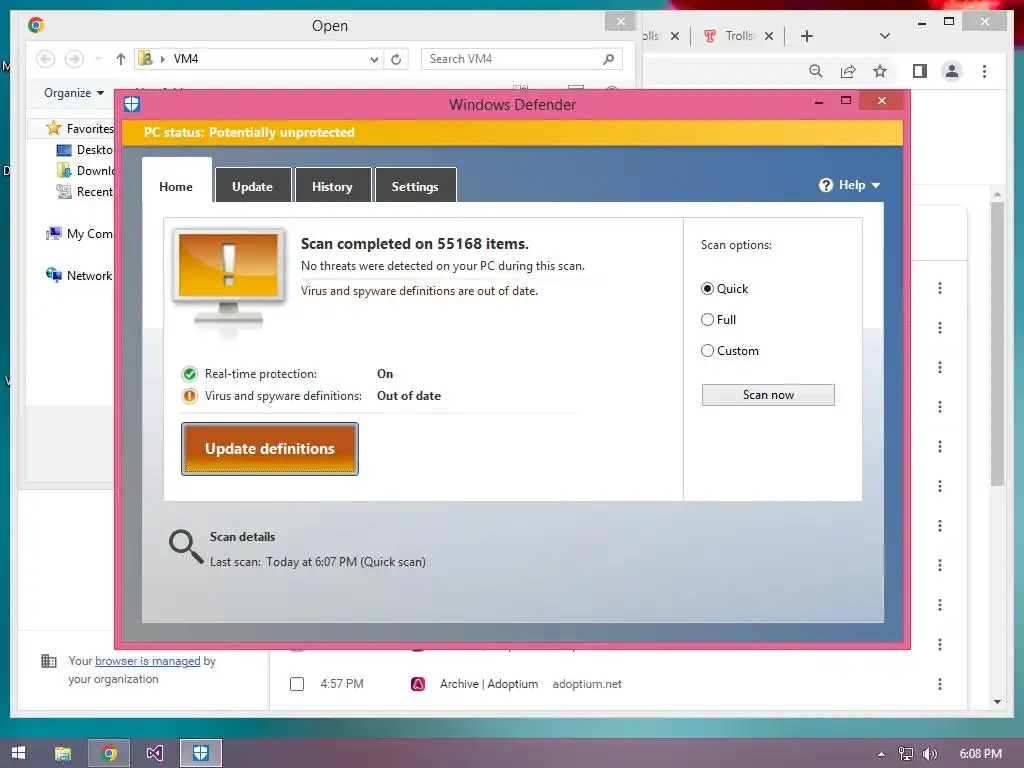The height and width of the screenshot is (768, 1024).
Task: Select the Full scan option
Action: 707,319
